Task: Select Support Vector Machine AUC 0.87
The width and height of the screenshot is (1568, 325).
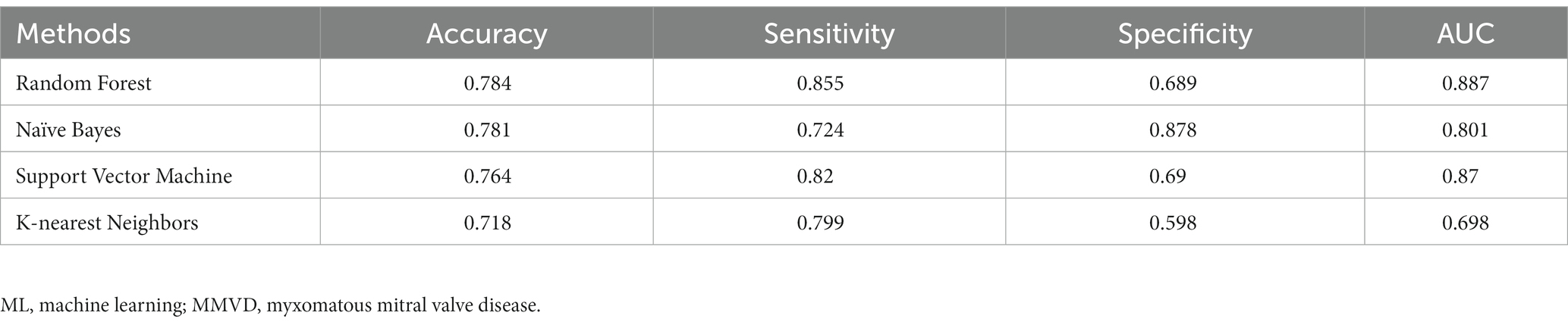Action: (x=1460, y=177)
